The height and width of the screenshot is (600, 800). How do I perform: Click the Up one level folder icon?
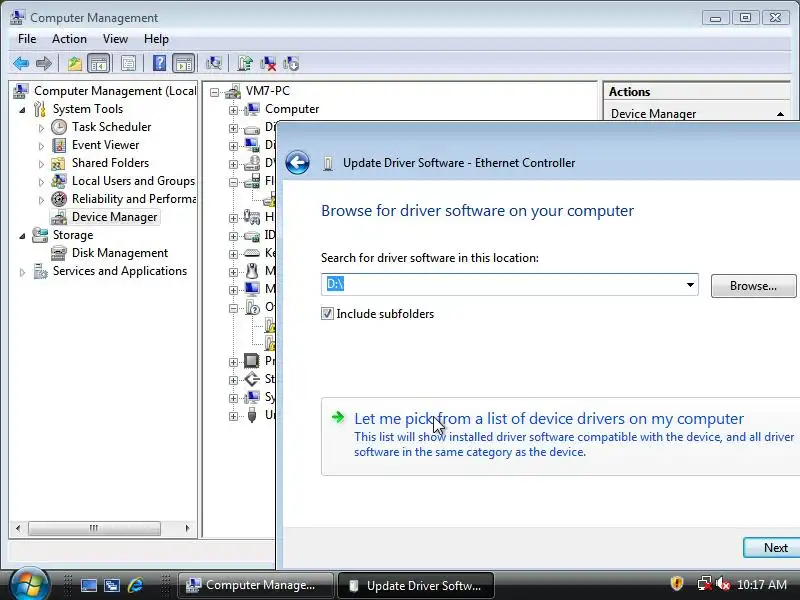click(x=75, y=64)
